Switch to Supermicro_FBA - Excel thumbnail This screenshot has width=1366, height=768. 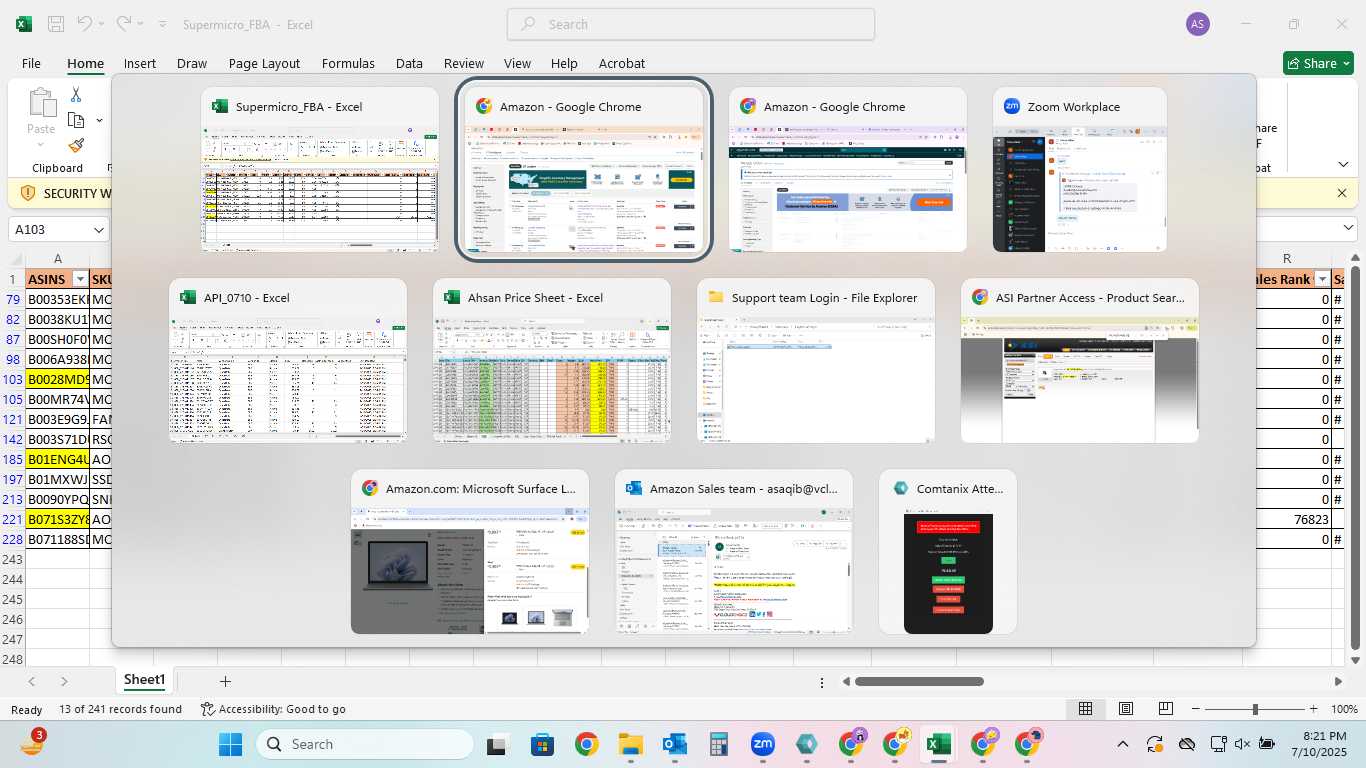(320, 170)
